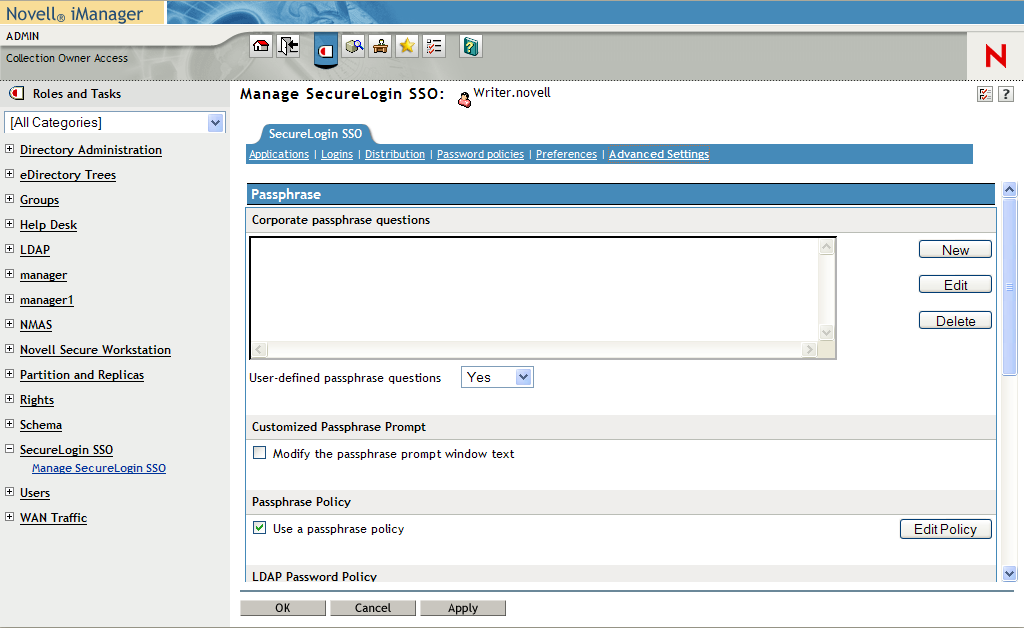Click the list box right scroll arrow
Screen dimensions: 1024x628
click(x=810, y=349)
